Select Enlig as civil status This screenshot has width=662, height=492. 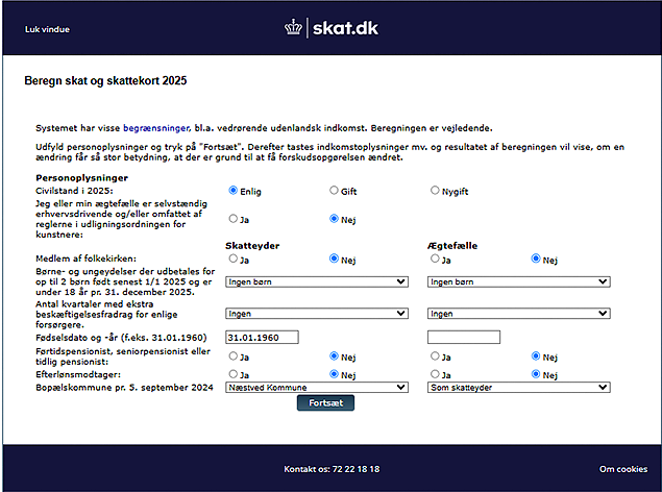pyautogui.click(x=233, y=190)
